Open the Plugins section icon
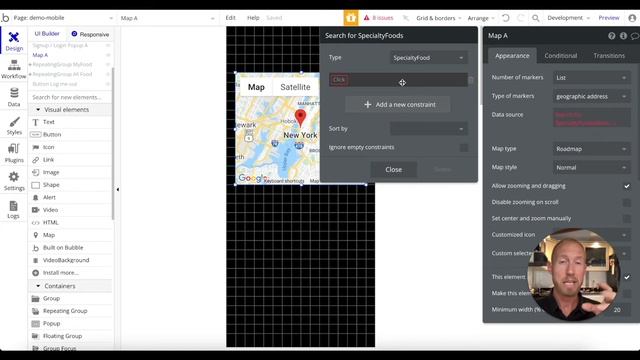 tap(13, 149)
